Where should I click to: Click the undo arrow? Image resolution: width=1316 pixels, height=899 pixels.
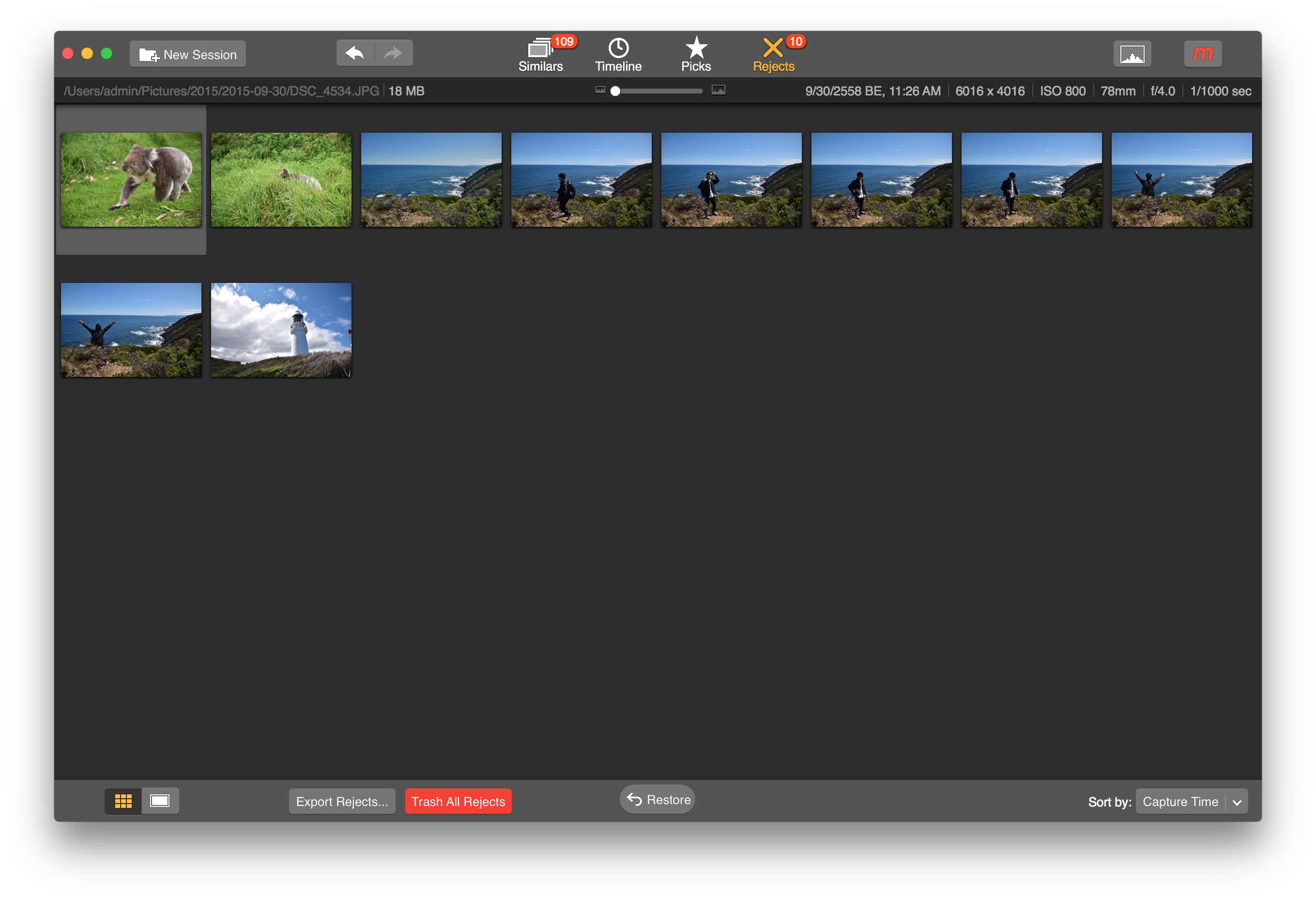click(355, 52)
